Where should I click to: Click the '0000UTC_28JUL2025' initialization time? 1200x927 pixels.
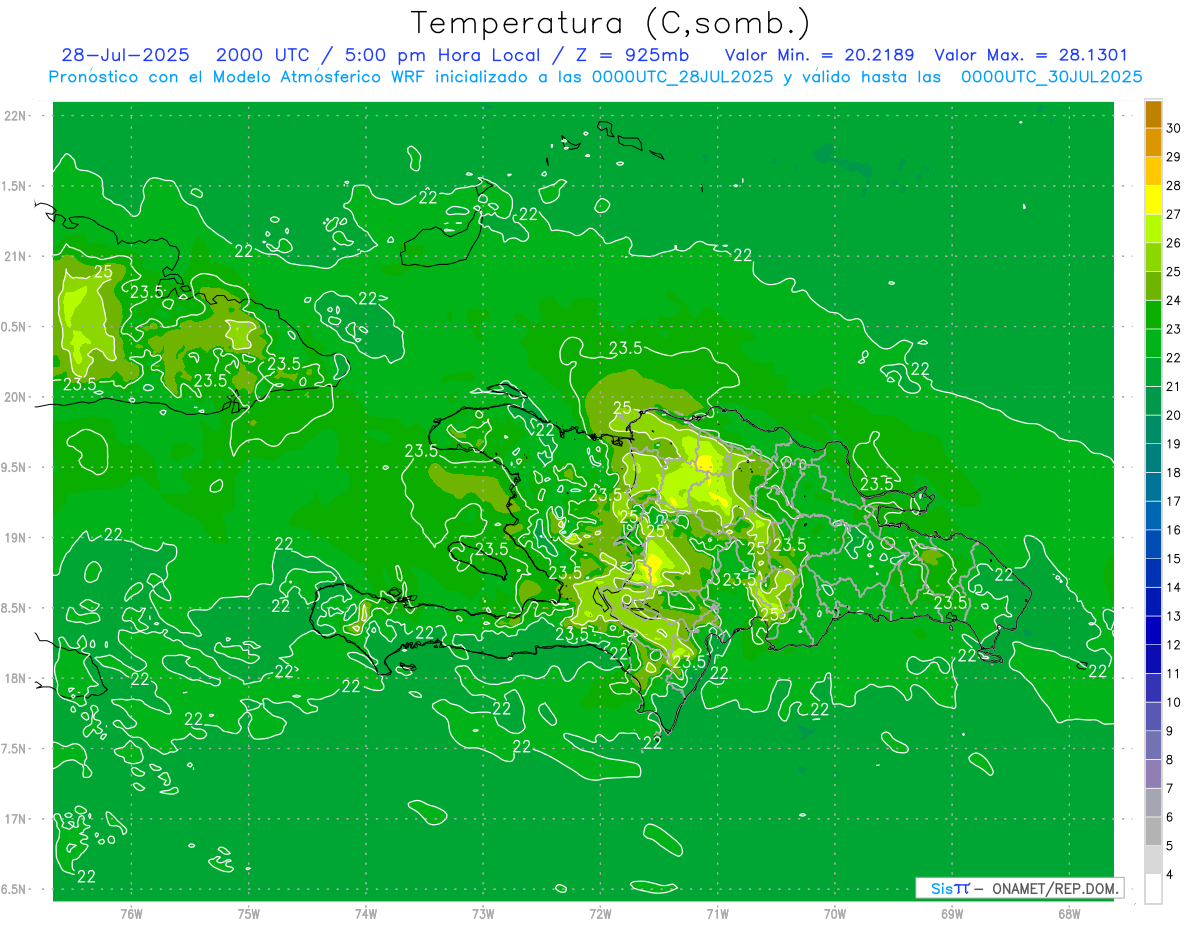682,76
